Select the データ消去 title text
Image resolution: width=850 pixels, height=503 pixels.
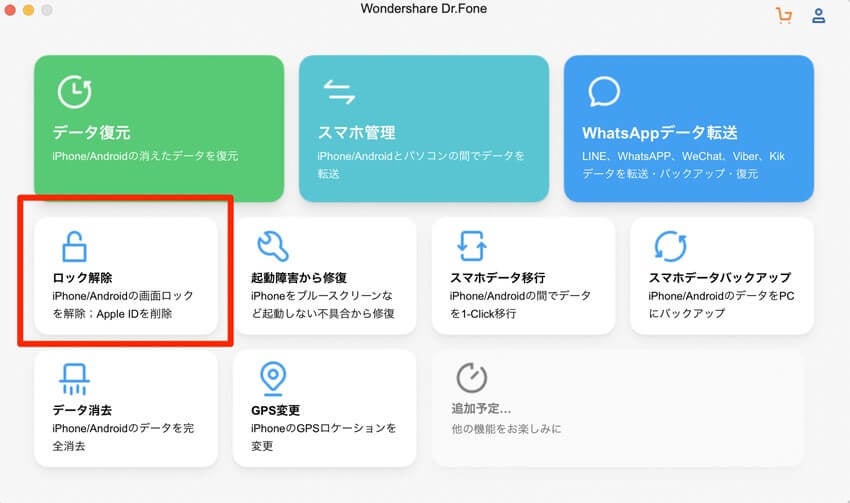click(82, 410)
